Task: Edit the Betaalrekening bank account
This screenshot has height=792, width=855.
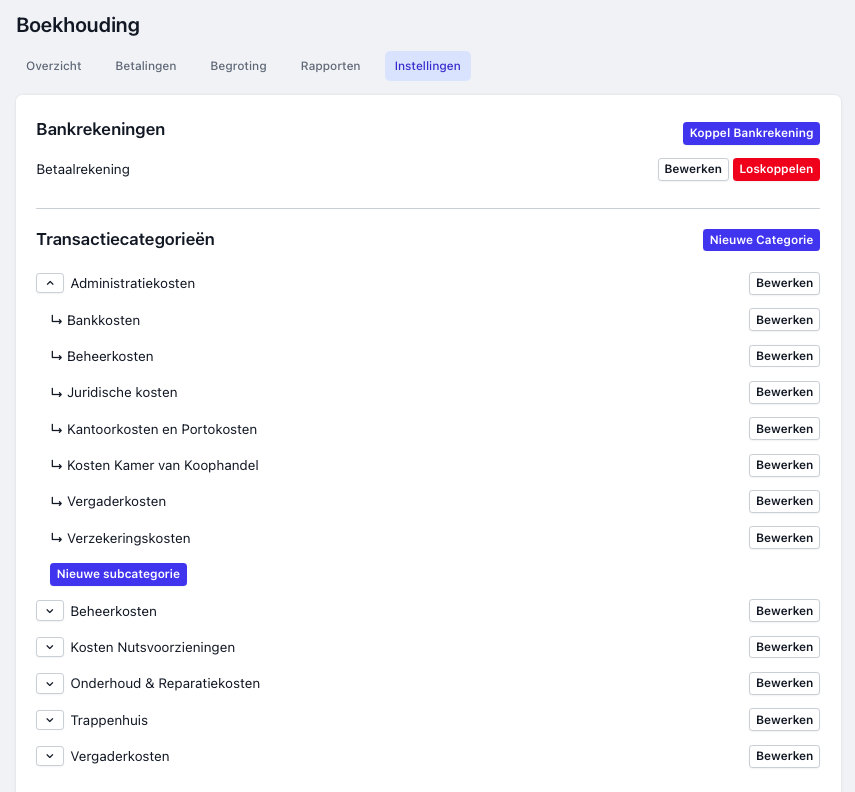Action: pos(693,169)
